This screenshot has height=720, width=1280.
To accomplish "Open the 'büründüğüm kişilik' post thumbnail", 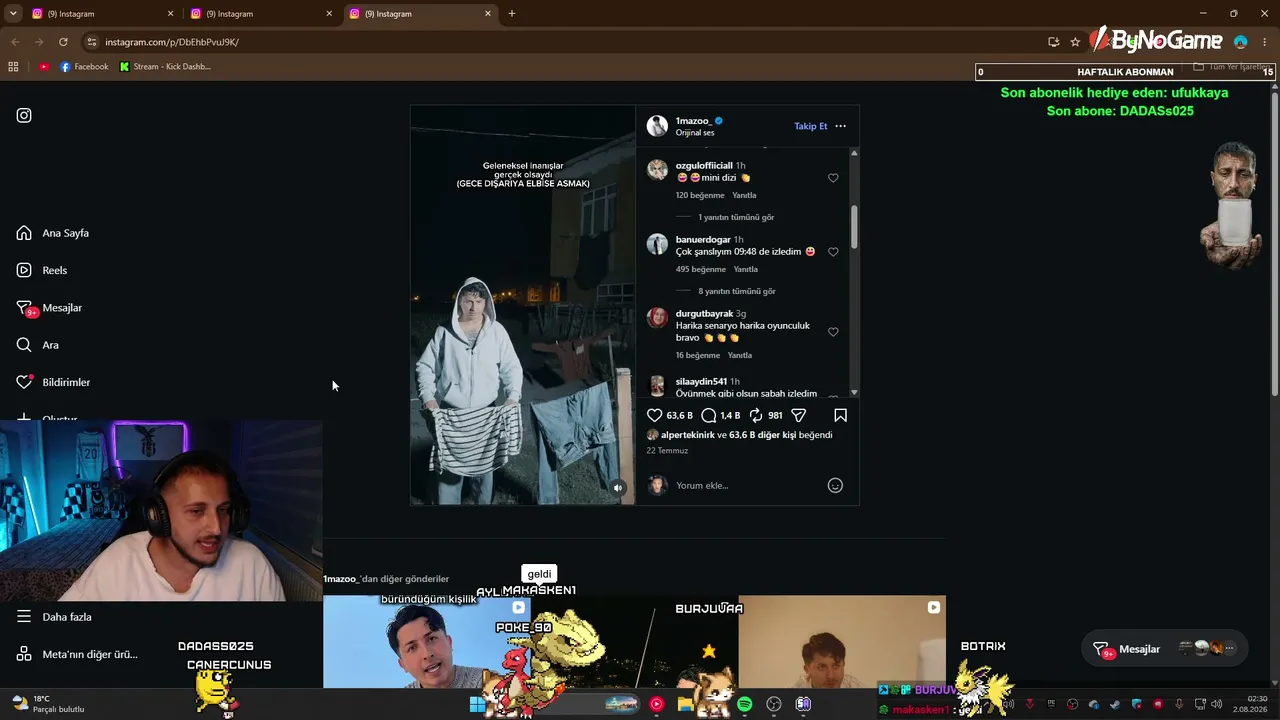I will pyautogui.click(x=427, y=641).
